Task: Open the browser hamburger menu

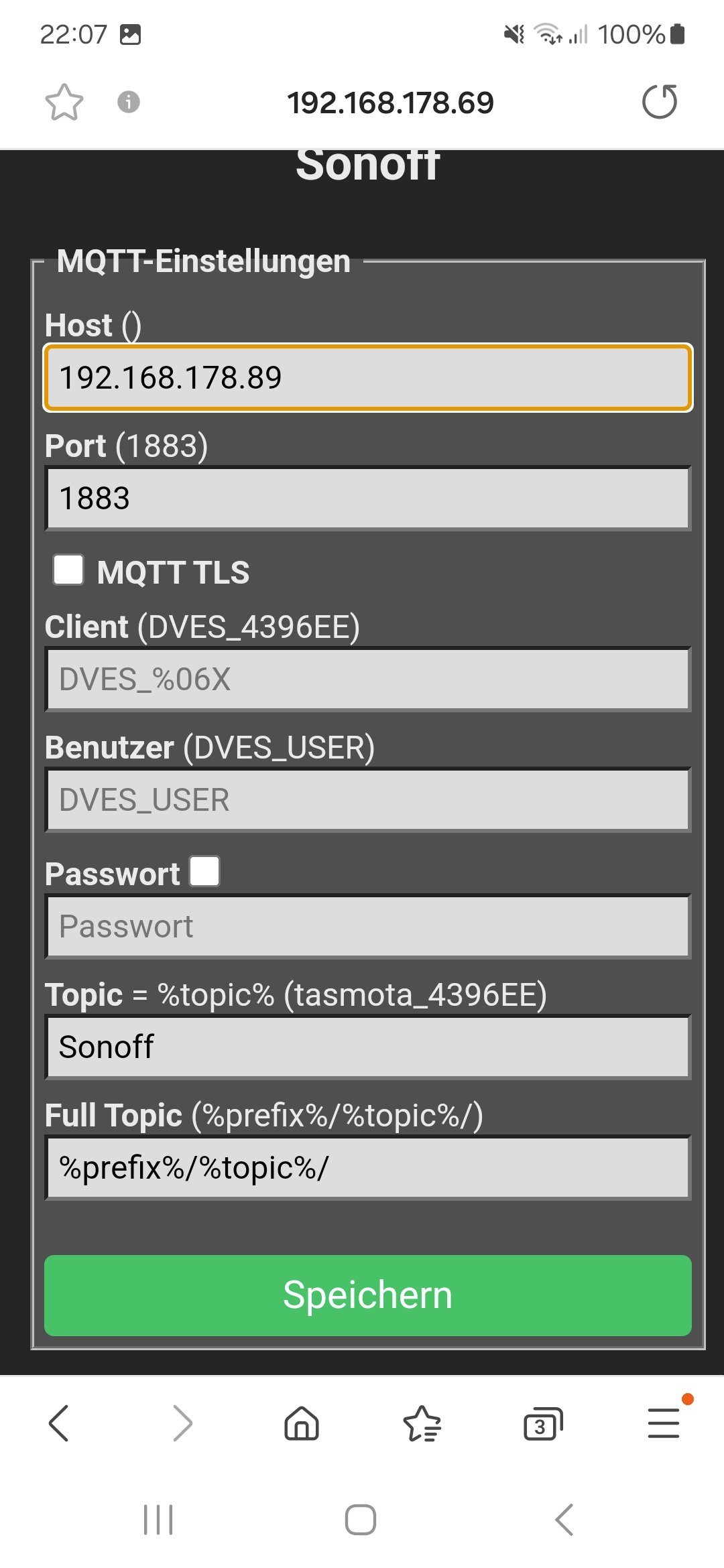Action: [x=664, y=1423]
